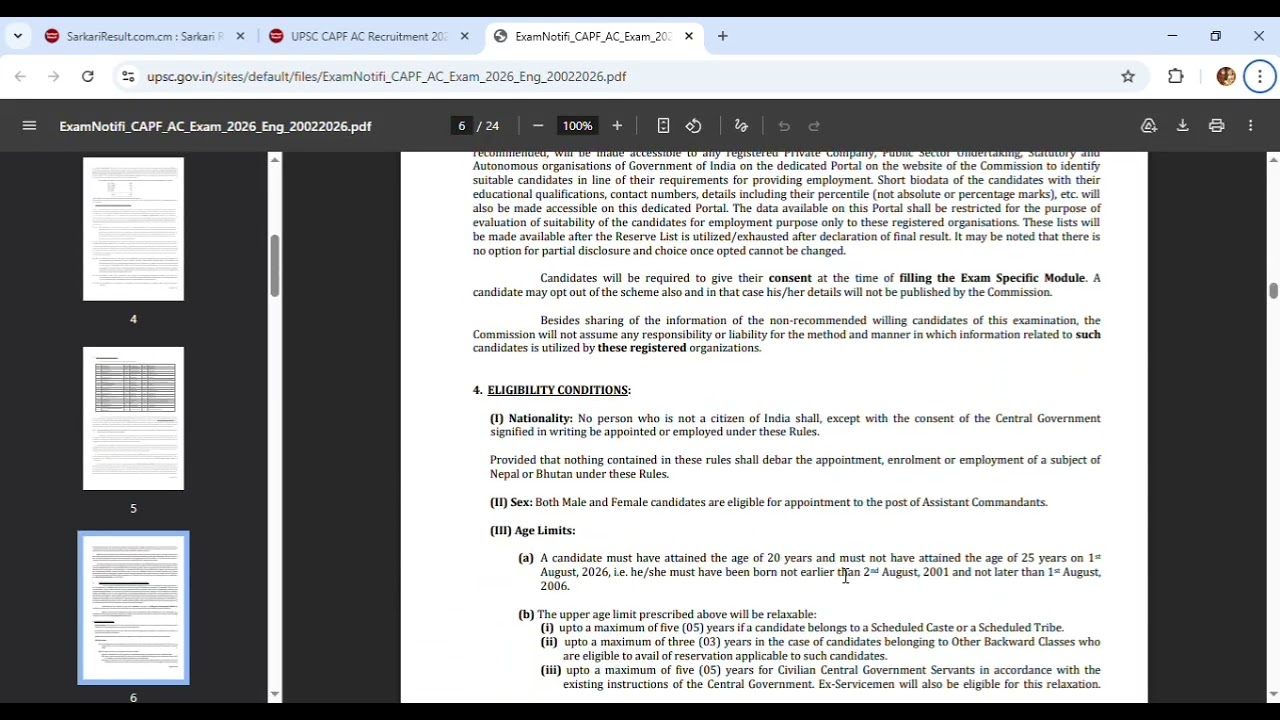This screenshot has height=720, width=1280.
Task: Click the bold word "consent" in the document
Action: click(x=790, y=278)
